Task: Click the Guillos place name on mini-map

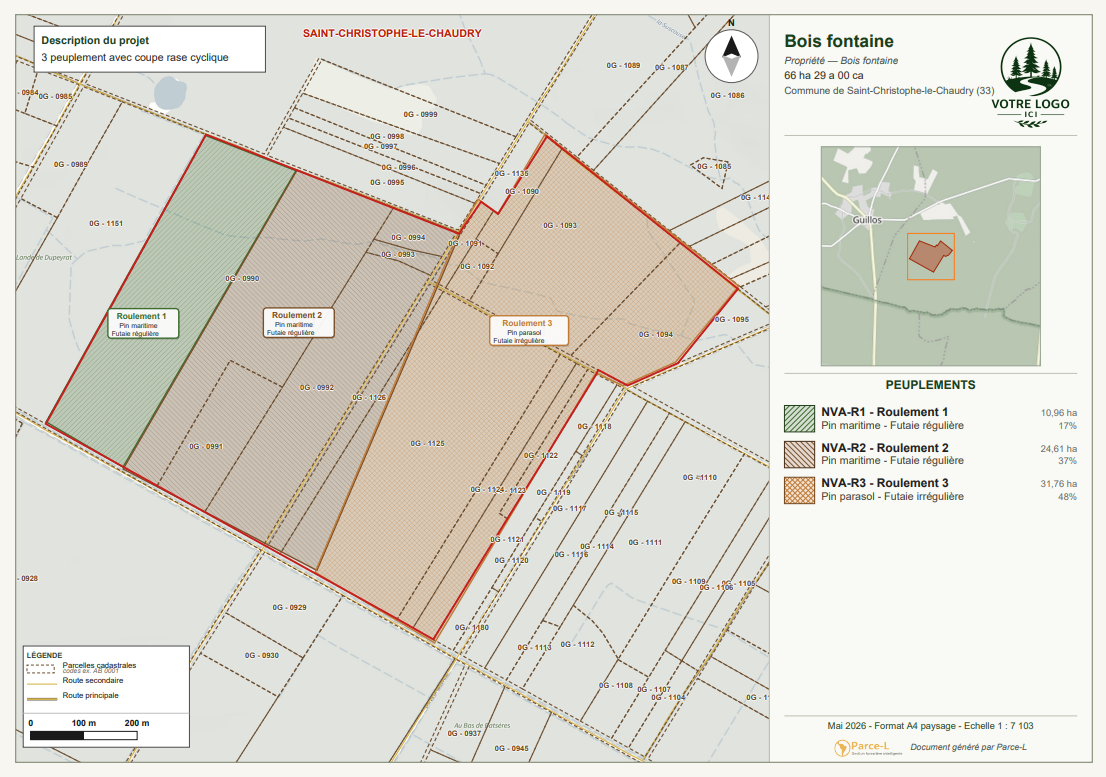Action: pos(867,220)
